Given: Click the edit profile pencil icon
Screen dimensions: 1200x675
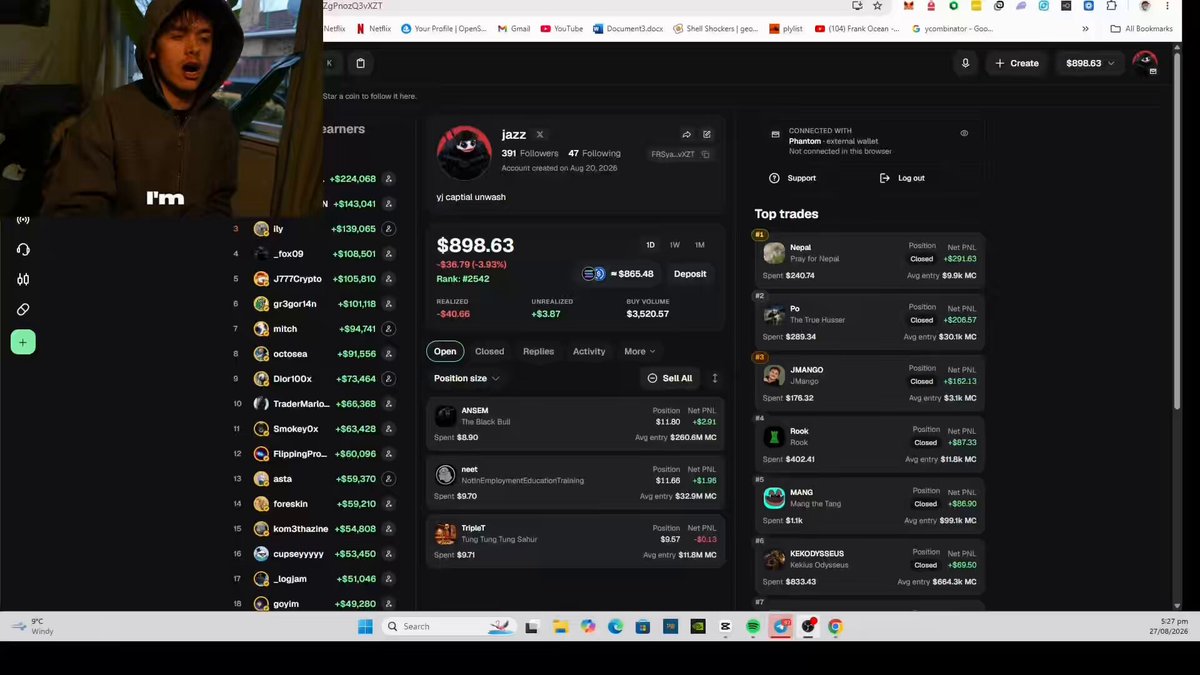Looking at the screenshot, I should (707, 135).
